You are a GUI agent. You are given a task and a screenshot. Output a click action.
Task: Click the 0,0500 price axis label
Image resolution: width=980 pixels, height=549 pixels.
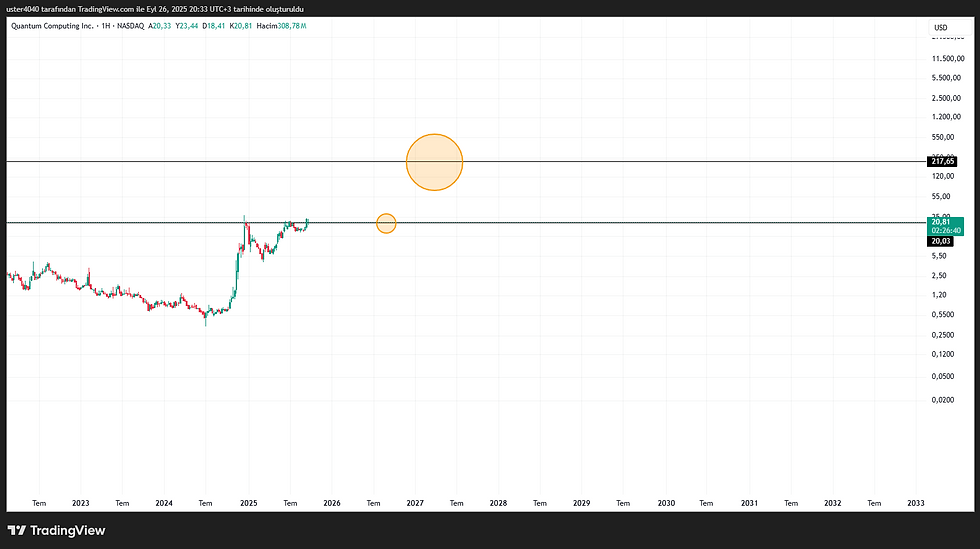click(x=942, y=376)
